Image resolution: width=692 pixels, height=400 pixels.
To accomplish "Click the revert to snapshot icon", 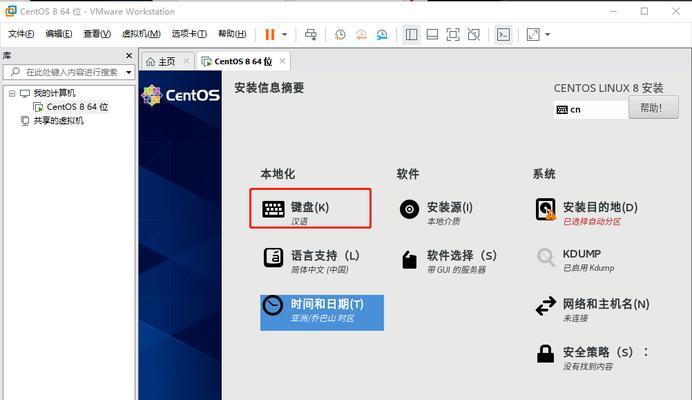I will click(361, 34).
